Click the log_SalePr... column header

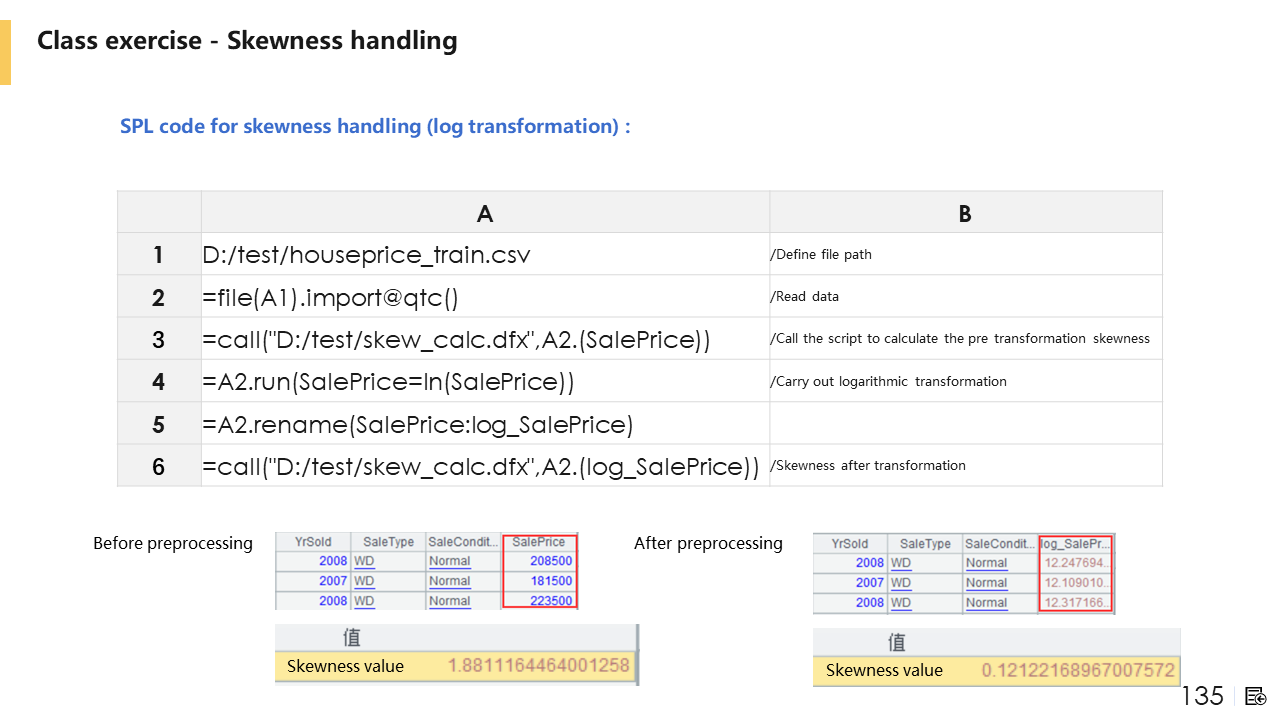point(1076,544)
